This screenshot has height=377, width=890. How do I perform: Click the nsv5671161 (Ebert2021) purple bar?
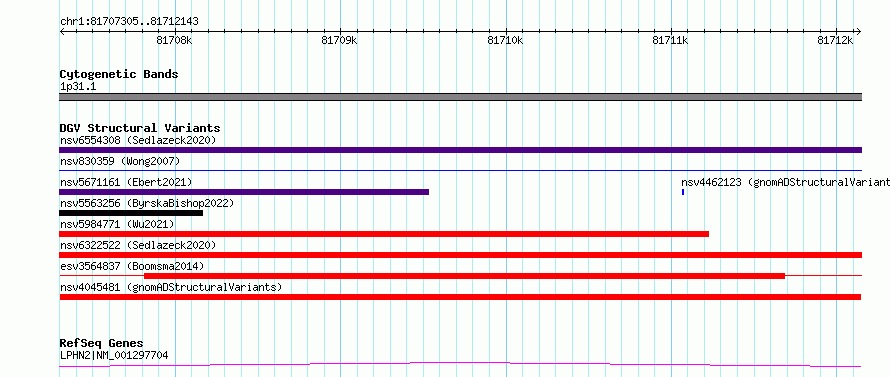click(244, 192)
